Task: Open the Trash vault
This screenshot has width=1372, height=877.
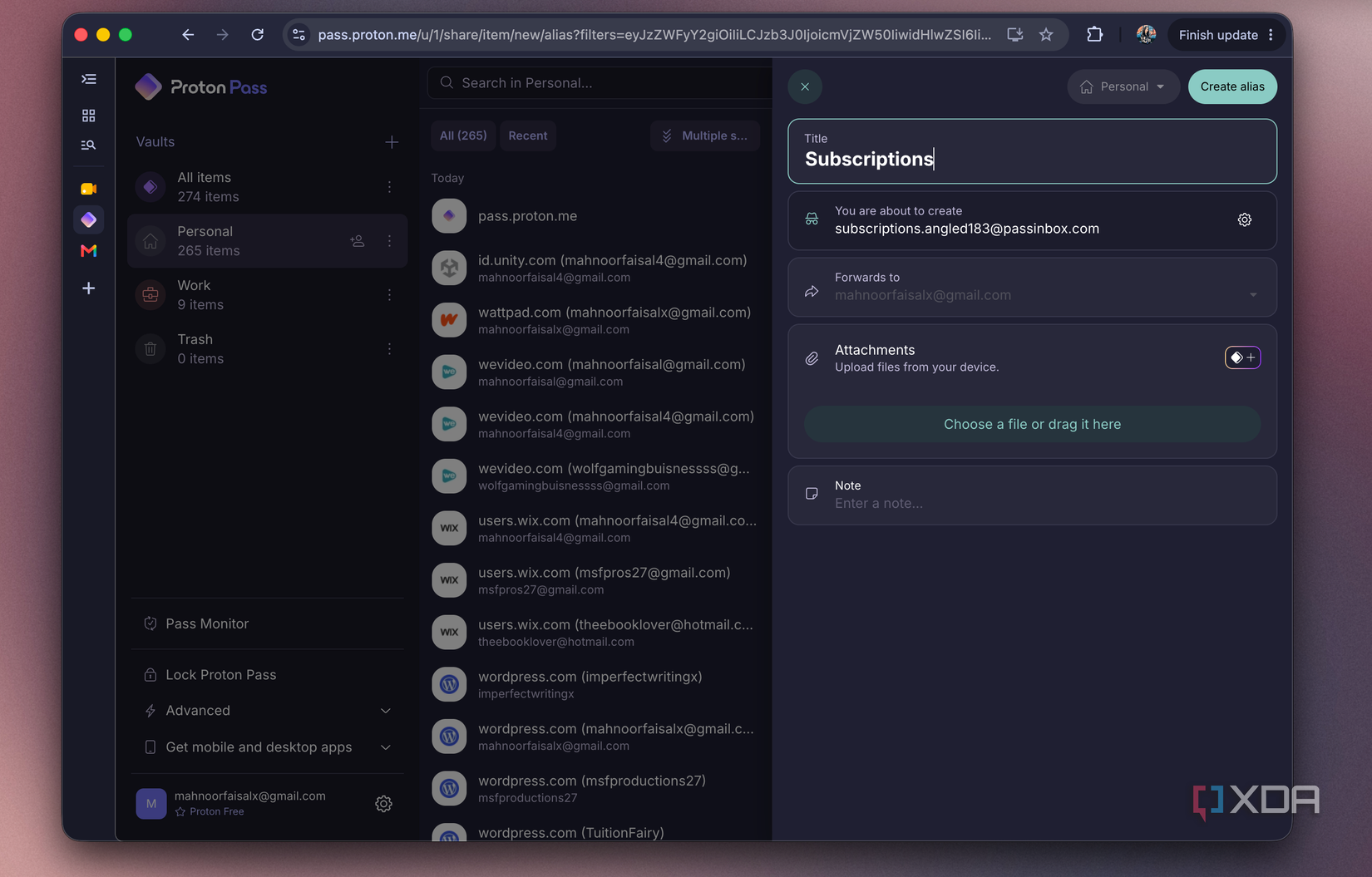Action: pyautogui.click(x=268, y=349)
